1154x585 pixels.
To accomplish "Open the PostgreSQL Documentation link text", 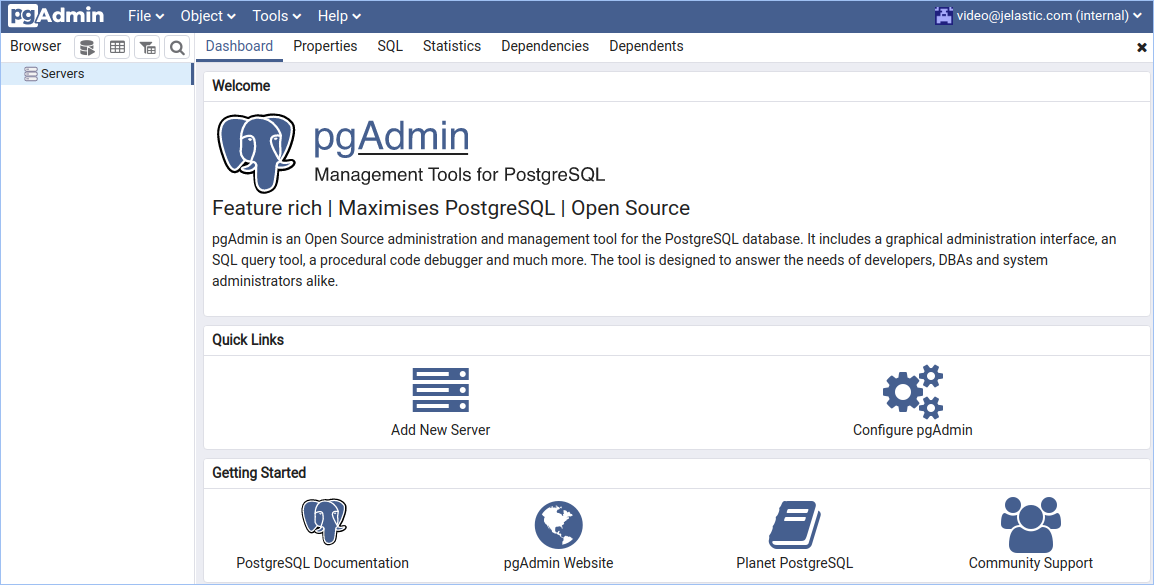I will pos(322,563).
